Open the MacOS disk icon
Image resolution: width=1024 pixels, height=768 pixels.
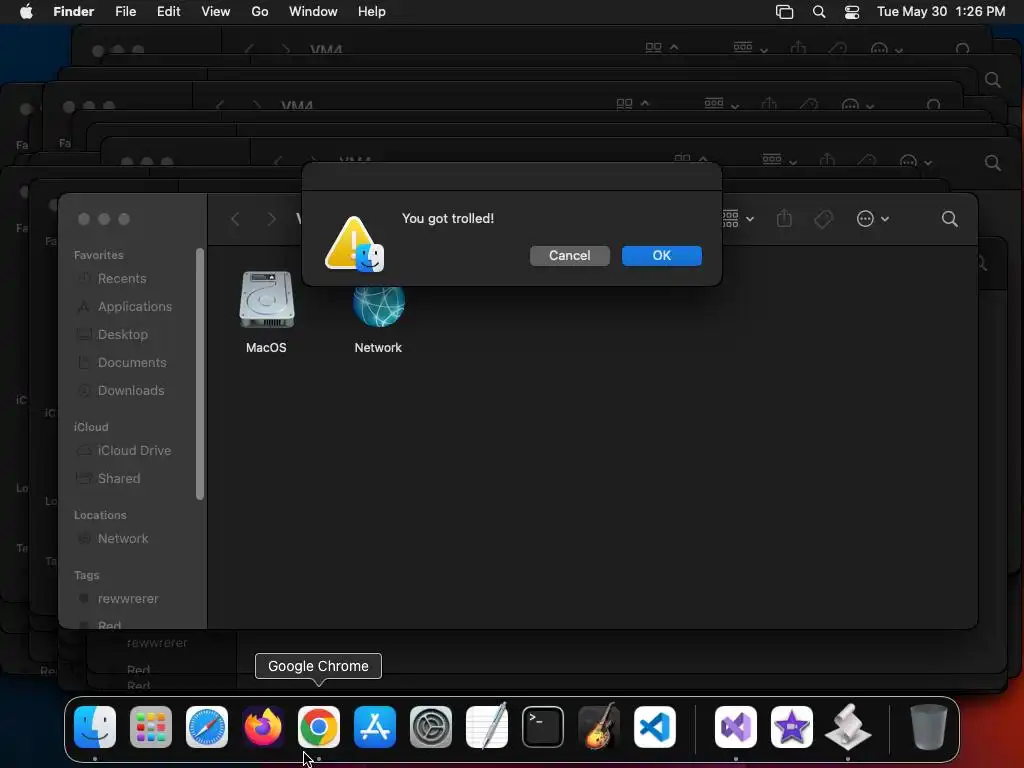(266, 300)
